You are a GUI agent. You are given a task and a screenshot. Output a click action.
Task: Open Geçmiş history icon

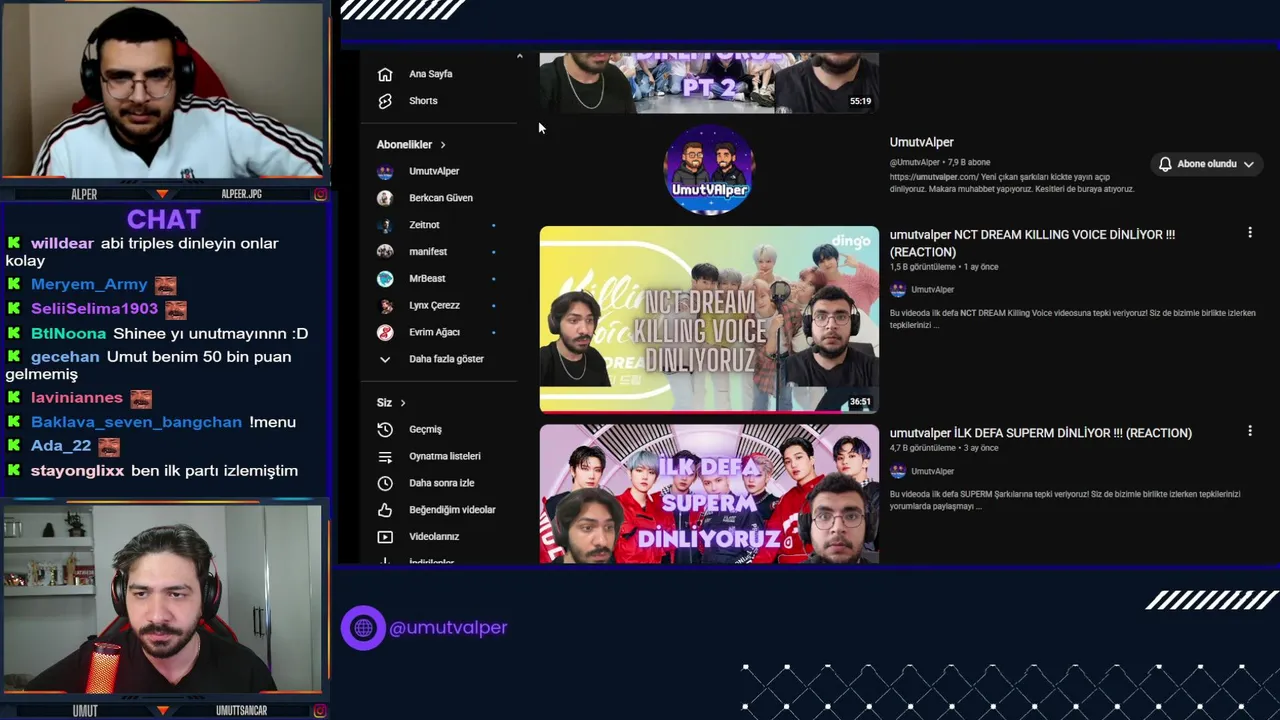385,429
